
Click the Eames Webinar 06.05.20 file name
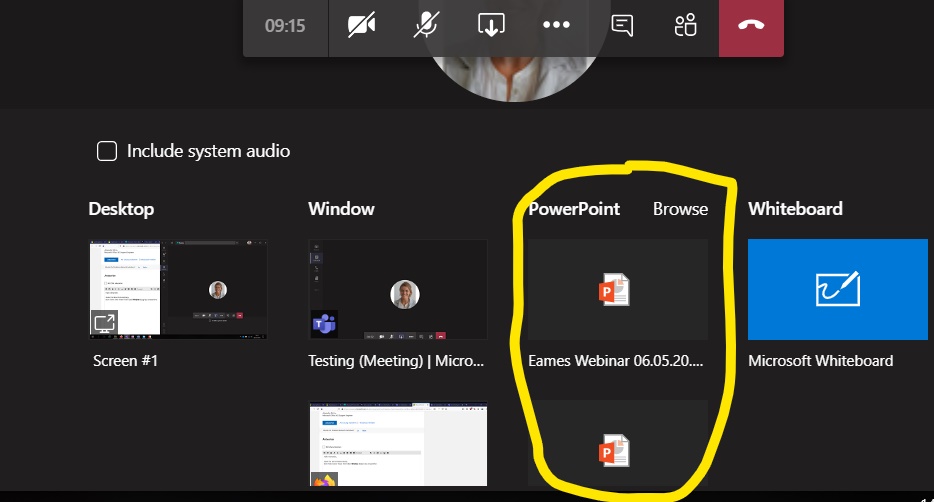tap(615, 361)
